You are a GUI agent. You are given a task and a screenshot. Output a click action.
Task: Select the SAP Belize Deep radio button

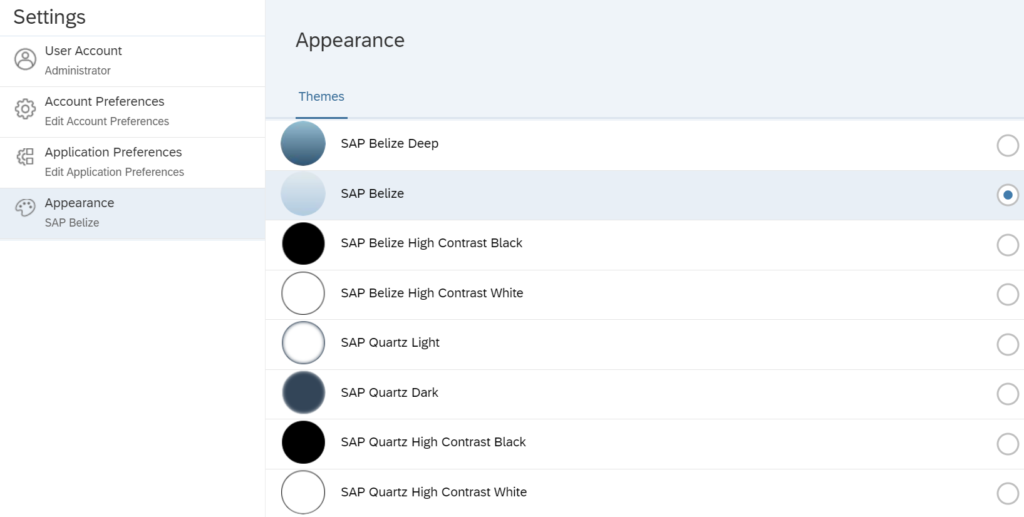[1008, 145]
